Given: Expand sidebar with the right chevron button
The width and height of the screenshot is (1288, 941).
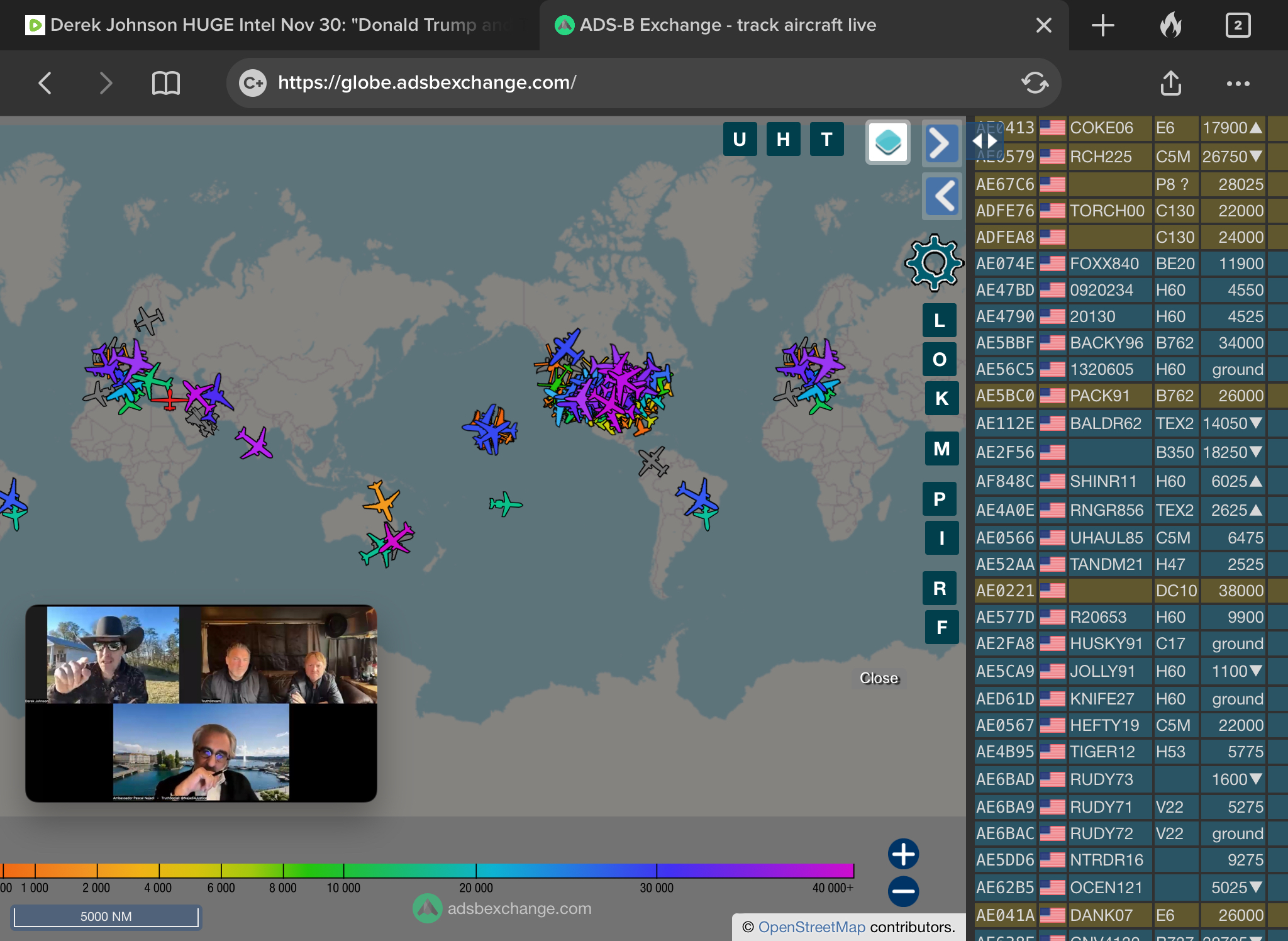Looking at the screenshot, I should coord(941,143).
